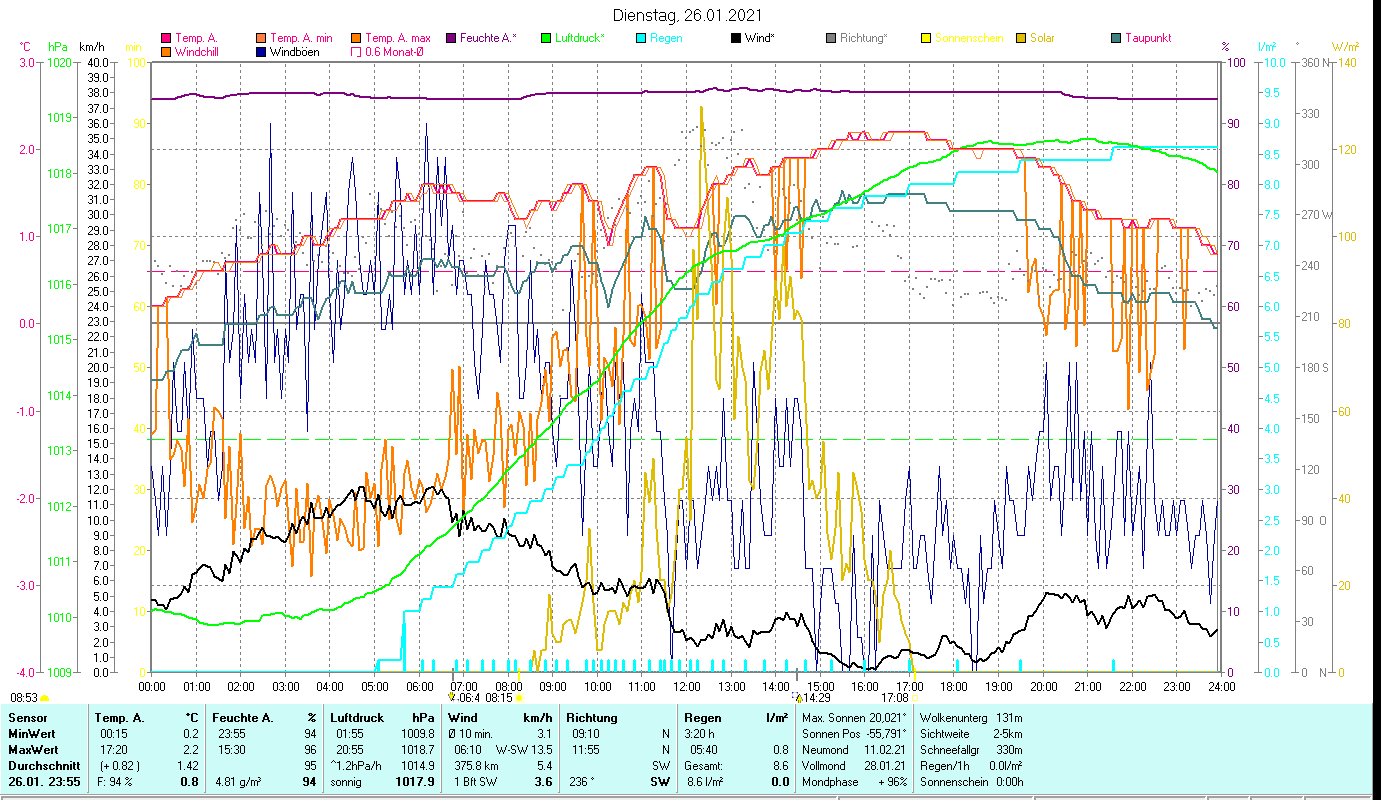Click the purple Feuchte A.* legend square
This screenshot has height=800, width=1381.
pyautogui.click(x=451, y=38)
